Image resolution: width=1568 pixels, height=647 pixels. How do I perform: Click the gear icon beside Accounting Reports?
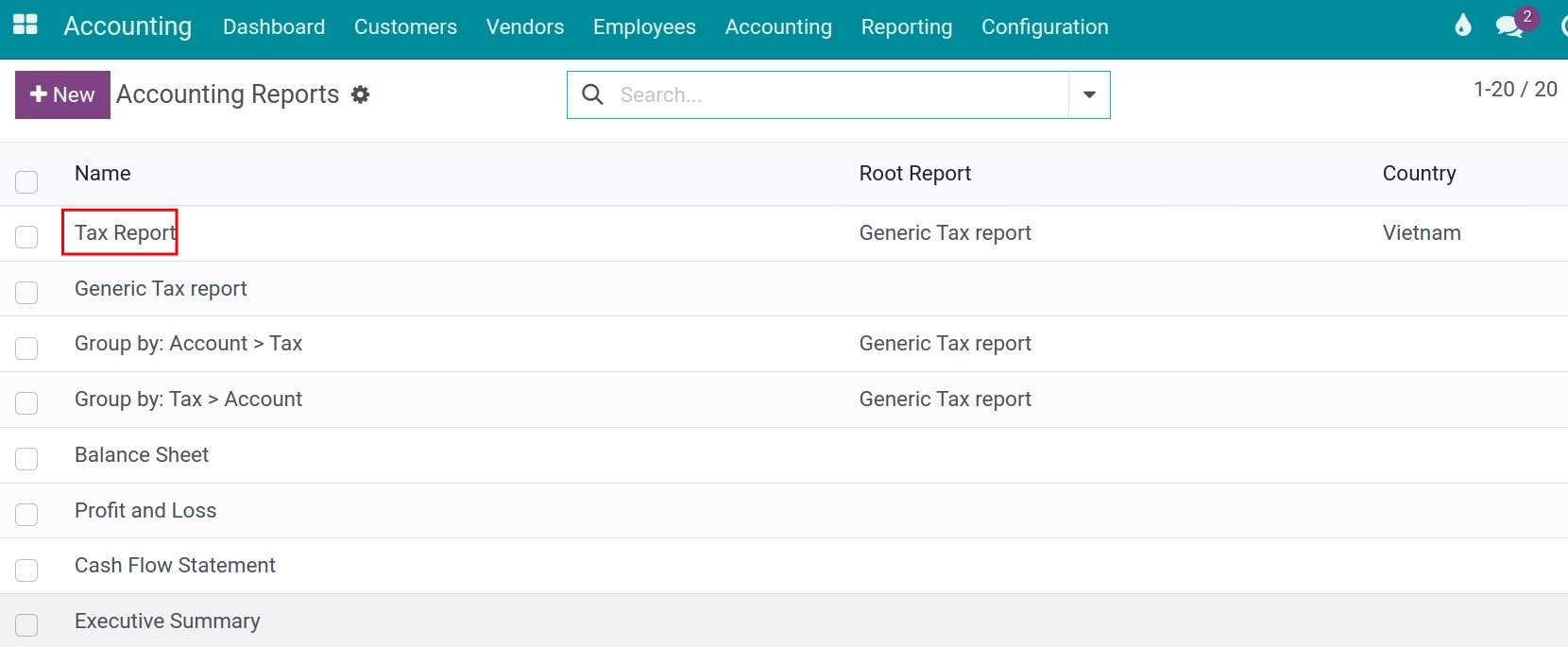click(x=360, y=94)
